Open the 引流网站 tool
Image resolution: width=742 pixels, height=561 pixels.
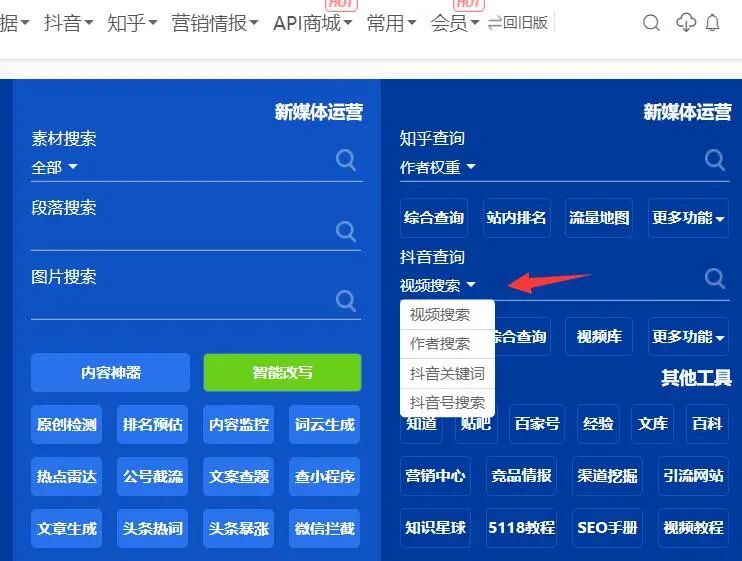pyautogui.click(x=693, y=476)
